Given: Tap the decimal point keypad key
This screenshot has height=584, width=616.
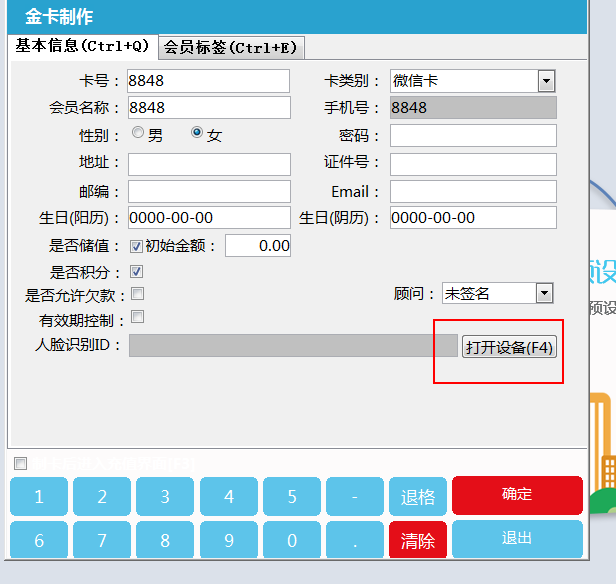Looking at the screenshot, I should [x=355, y=541].
